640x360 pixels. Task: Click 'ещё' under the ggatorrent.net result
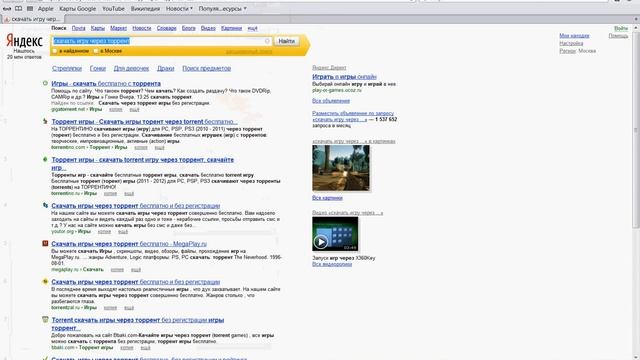pos(134,109)
